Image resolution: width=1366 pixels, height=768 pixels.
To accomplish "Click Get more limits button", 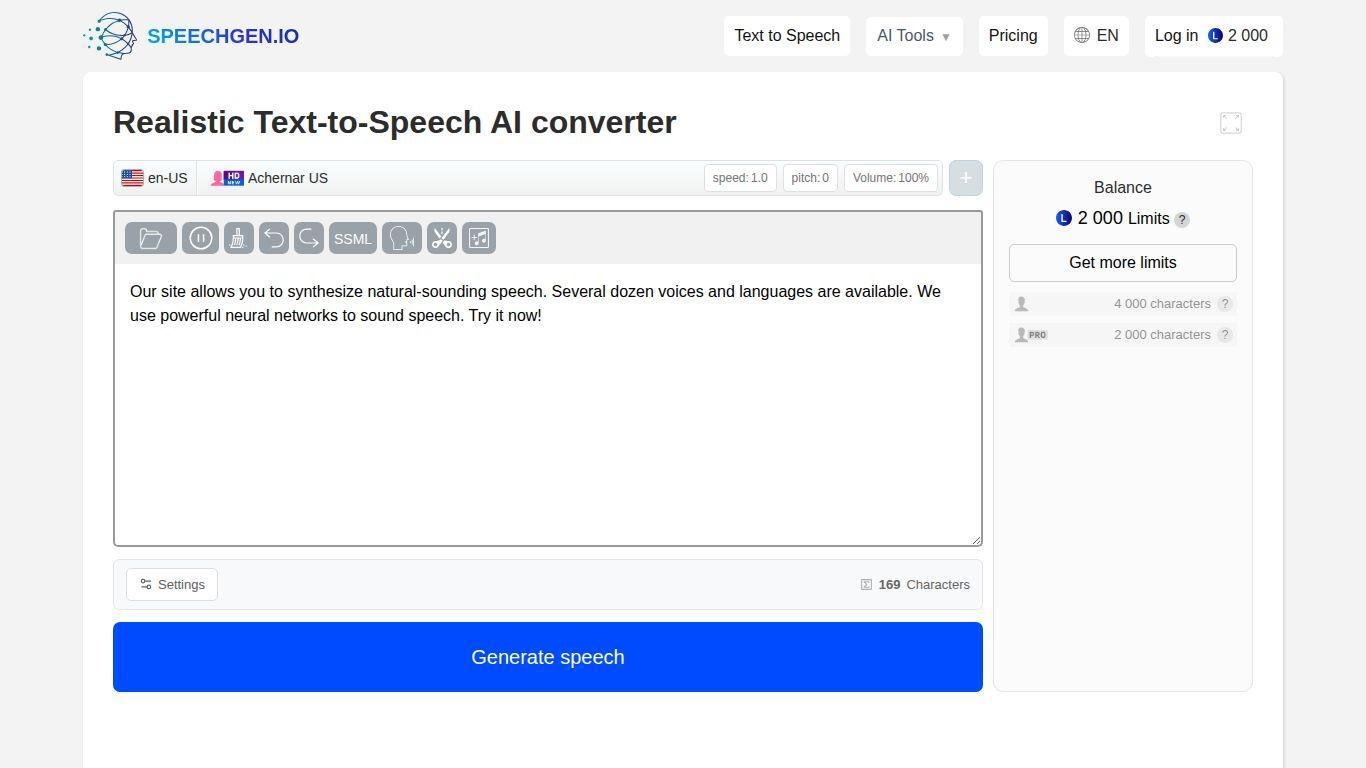I will (x=1122, y=263).
